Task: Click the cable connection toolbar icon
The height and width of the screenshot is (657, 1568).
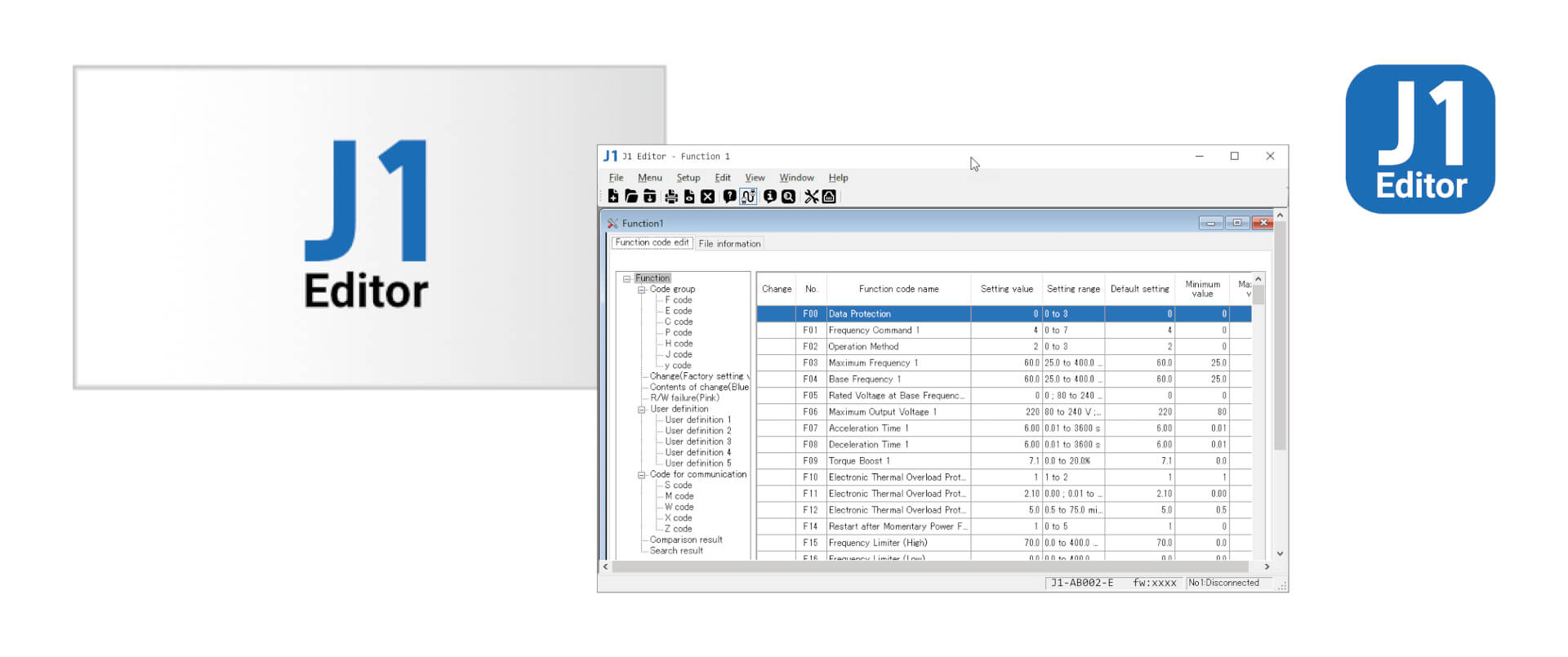Action: tap(748, 197)
